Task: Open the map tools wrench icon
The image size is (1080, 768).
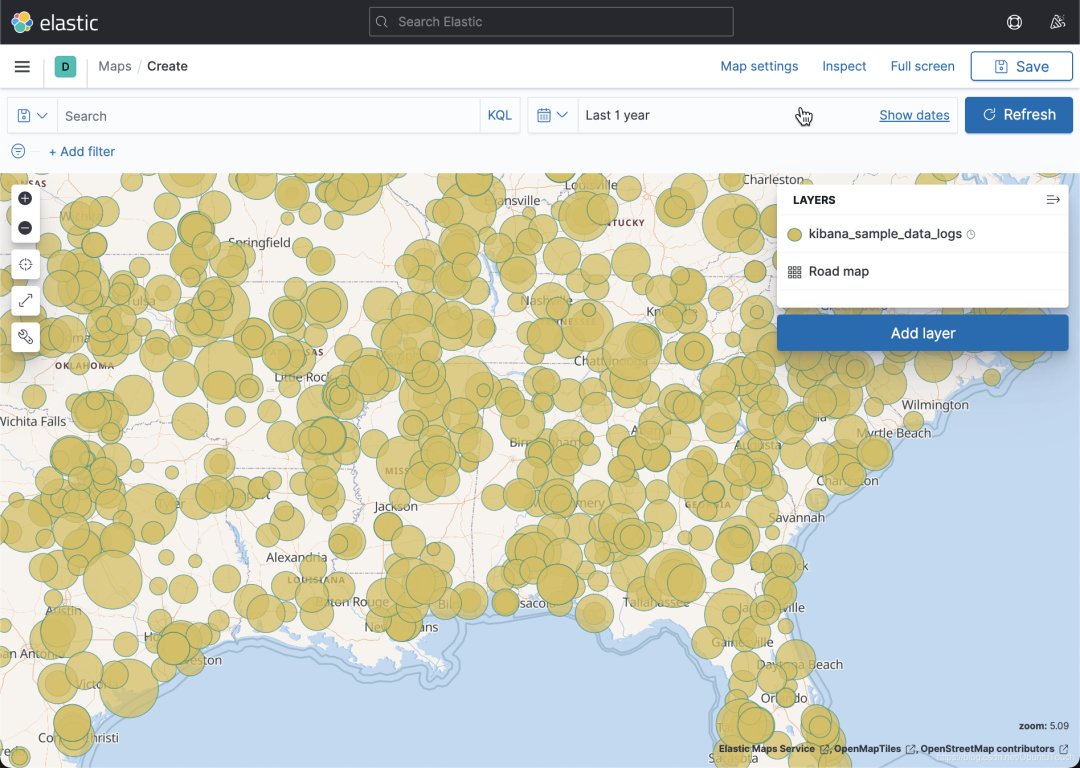Action: [x=25, y=337]
